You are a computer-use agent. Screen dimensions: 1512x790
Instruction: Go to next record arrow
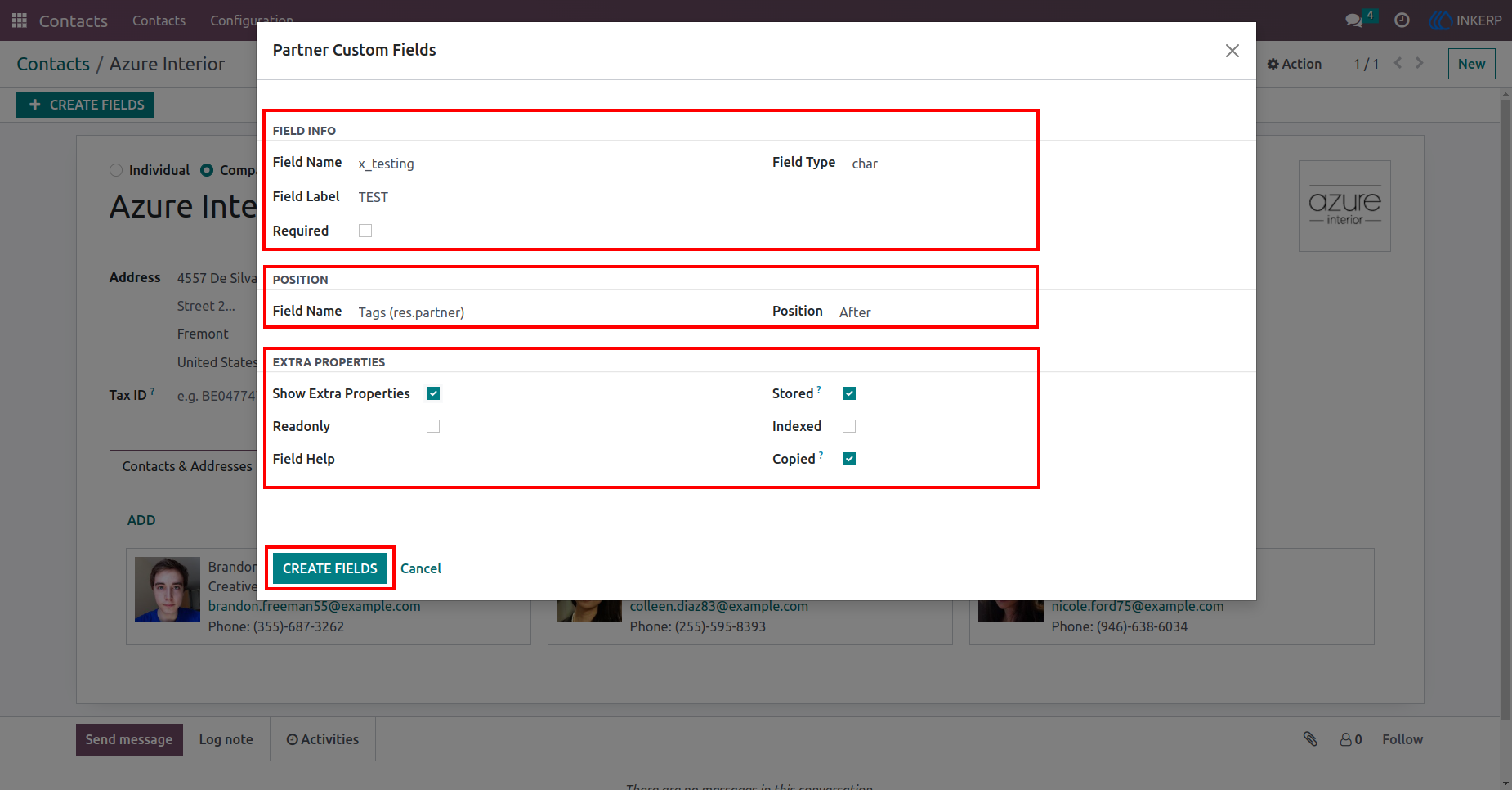[1420, 63]
